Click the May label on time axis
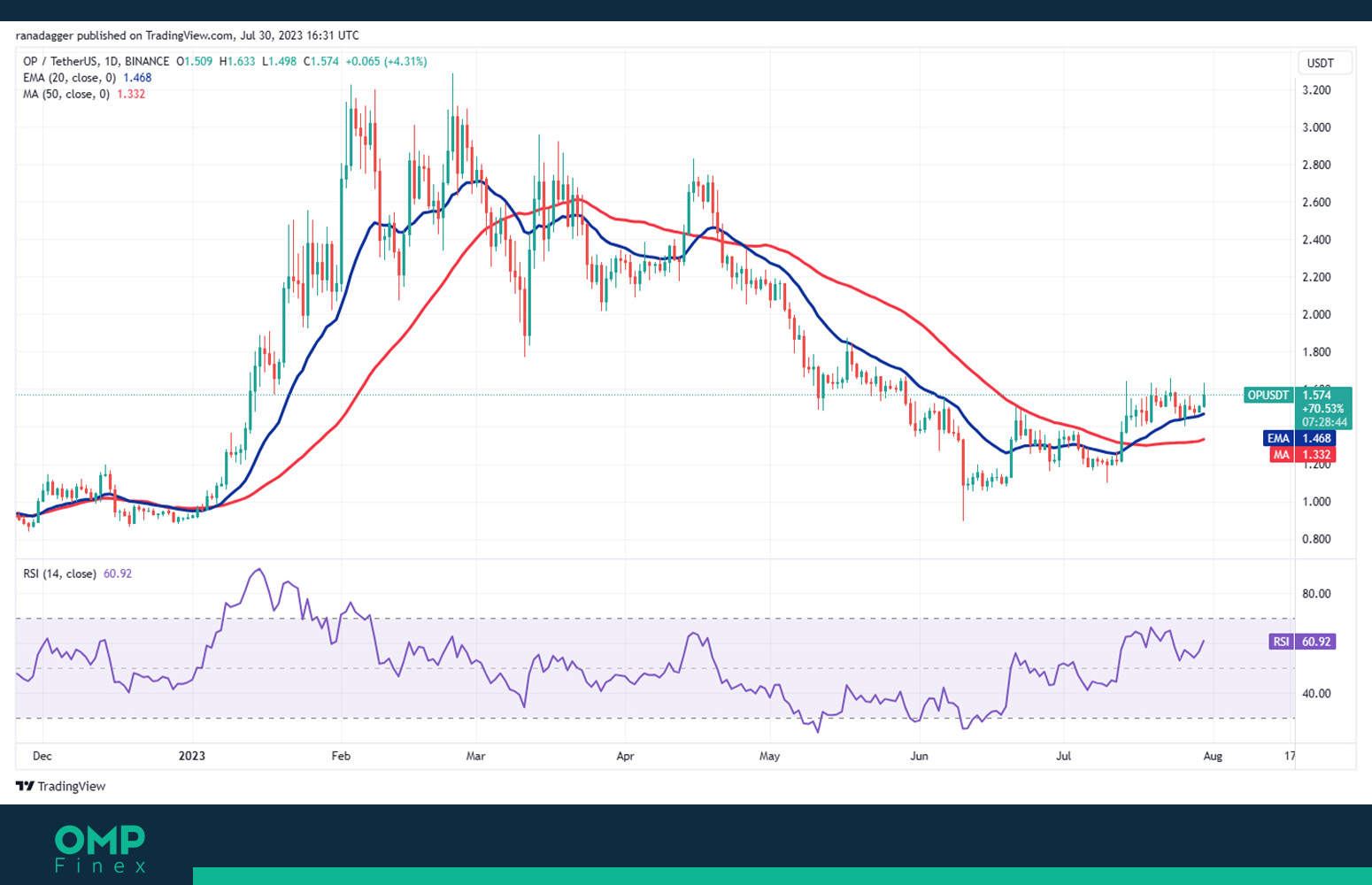1372x885 pixels. coord(769,756)
